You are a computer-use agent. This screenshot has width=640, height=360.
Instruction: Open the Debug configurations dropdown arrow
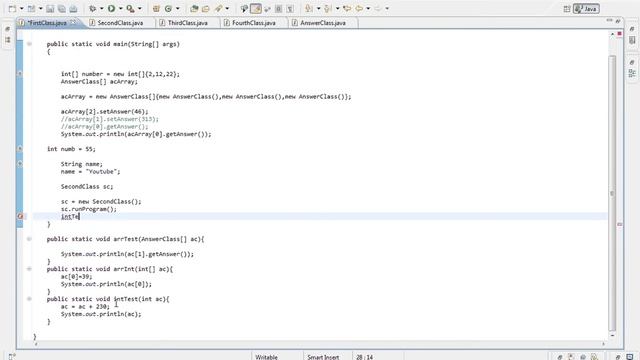[x=101, y=9]
